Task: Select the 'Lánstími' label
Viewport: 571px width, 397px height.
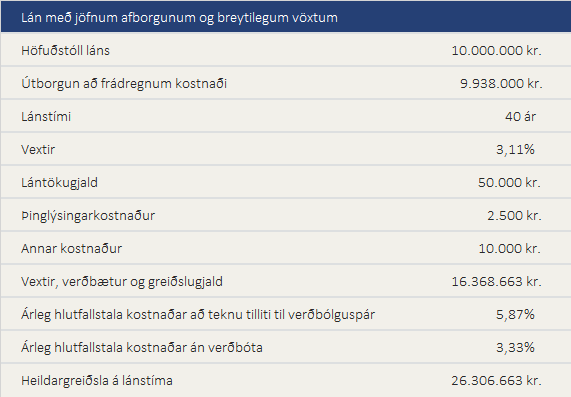Action: 46,117
